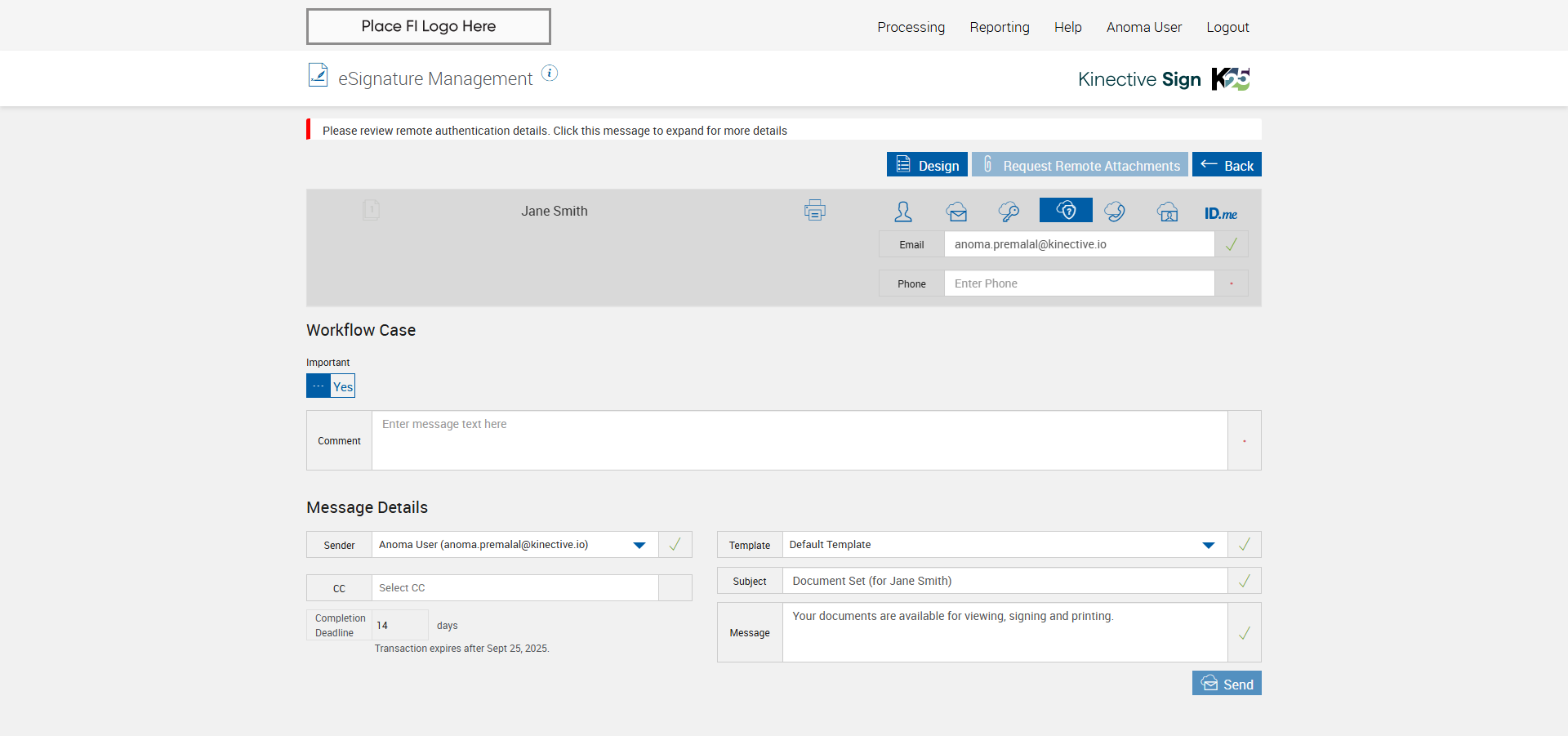This screenshot has width=1568, height=736.
Task: Go back using the Back button
Action: coord(1227,165)
